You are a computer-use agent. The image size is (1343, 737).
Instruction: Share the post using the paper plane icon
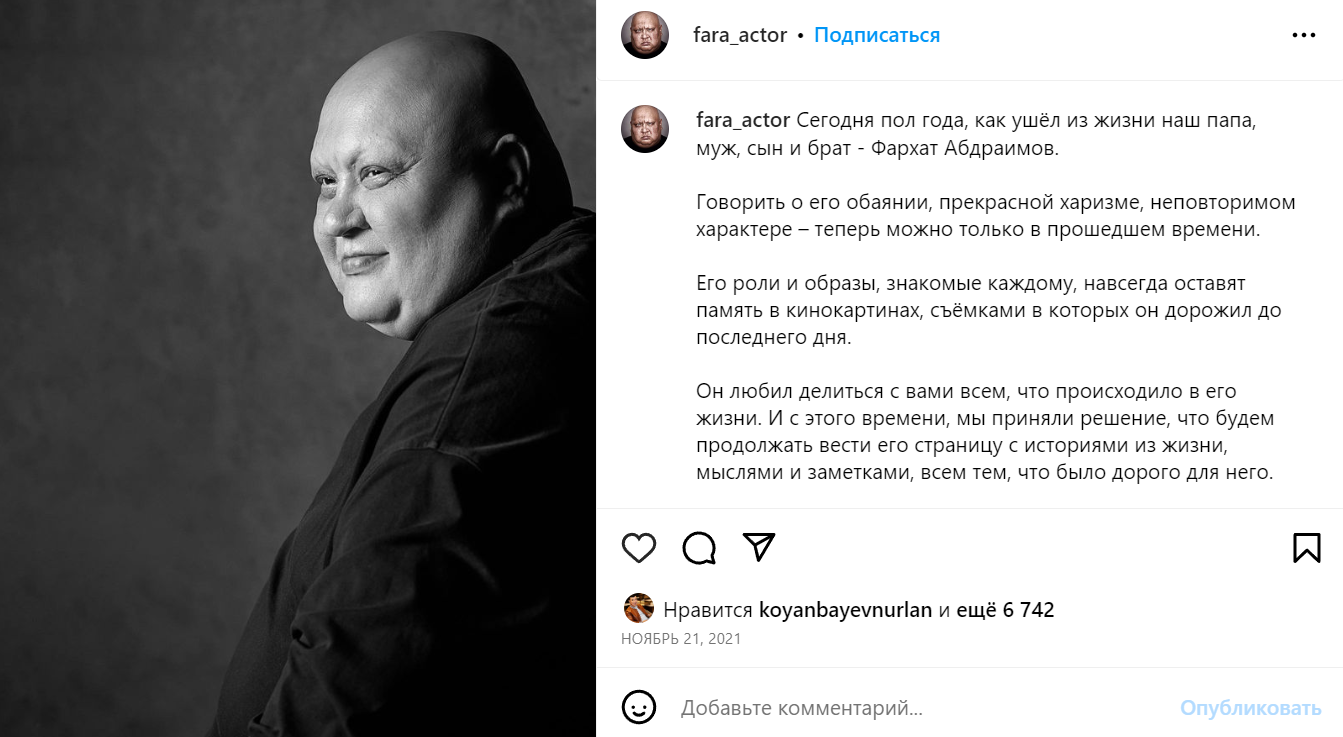(759, 547)
